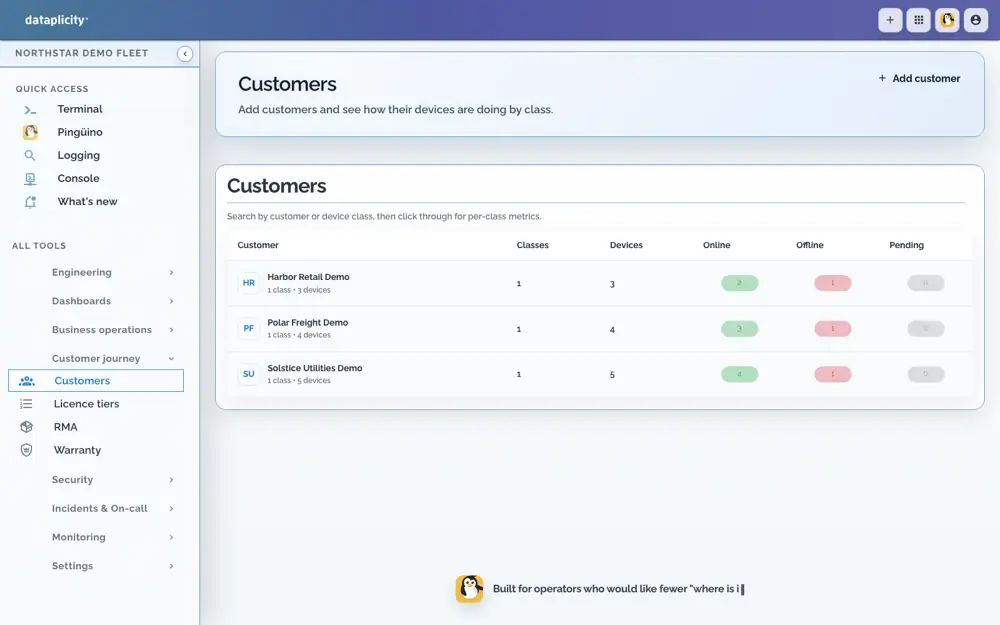Image resolution: width=1000 pixels, height=625 pixels.
Task: Go to Licence tiers
Action: coord(86,404)
